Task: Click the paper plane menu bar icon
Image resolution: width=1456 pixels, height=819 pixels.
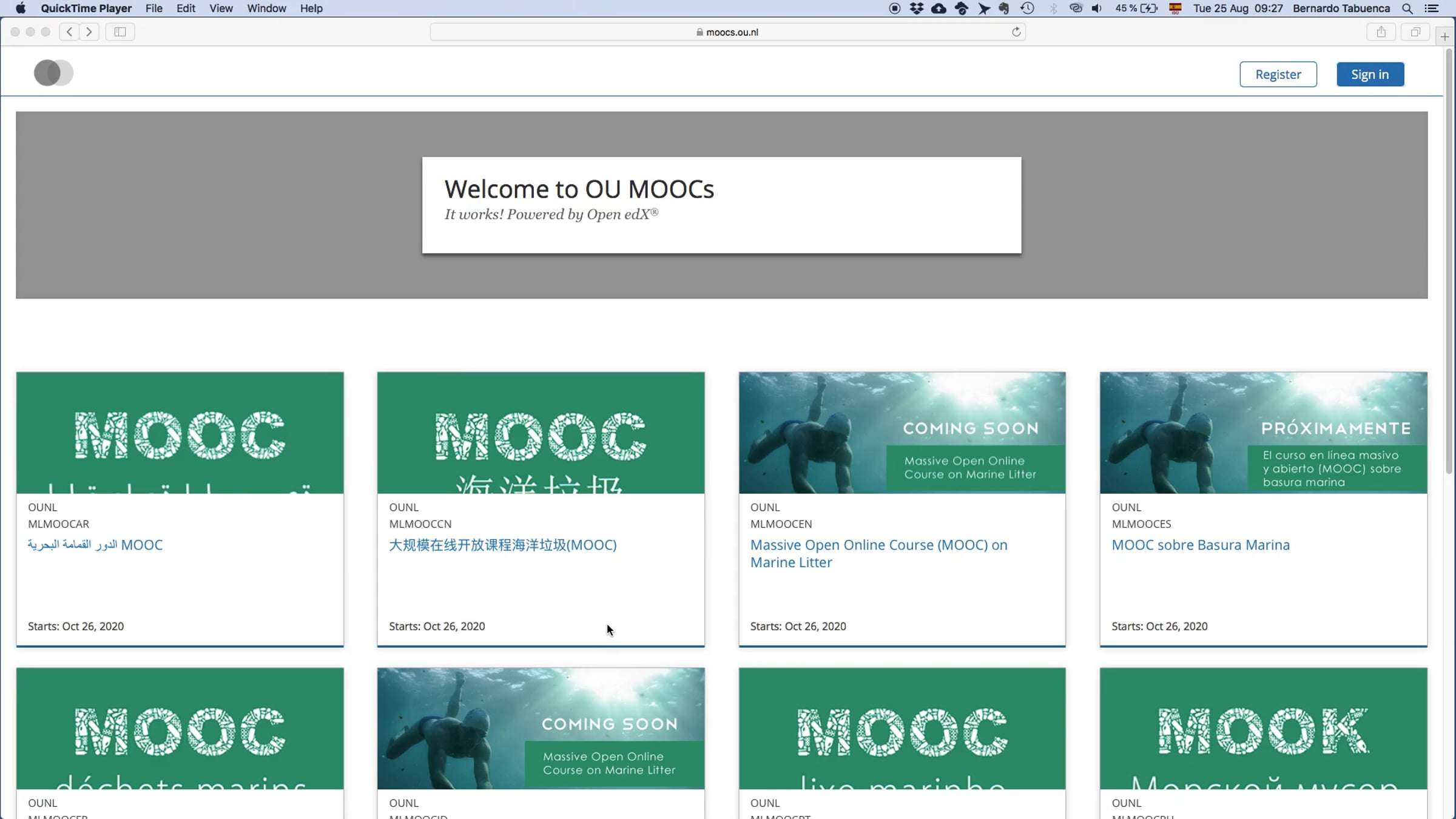Action: point(983,8)
